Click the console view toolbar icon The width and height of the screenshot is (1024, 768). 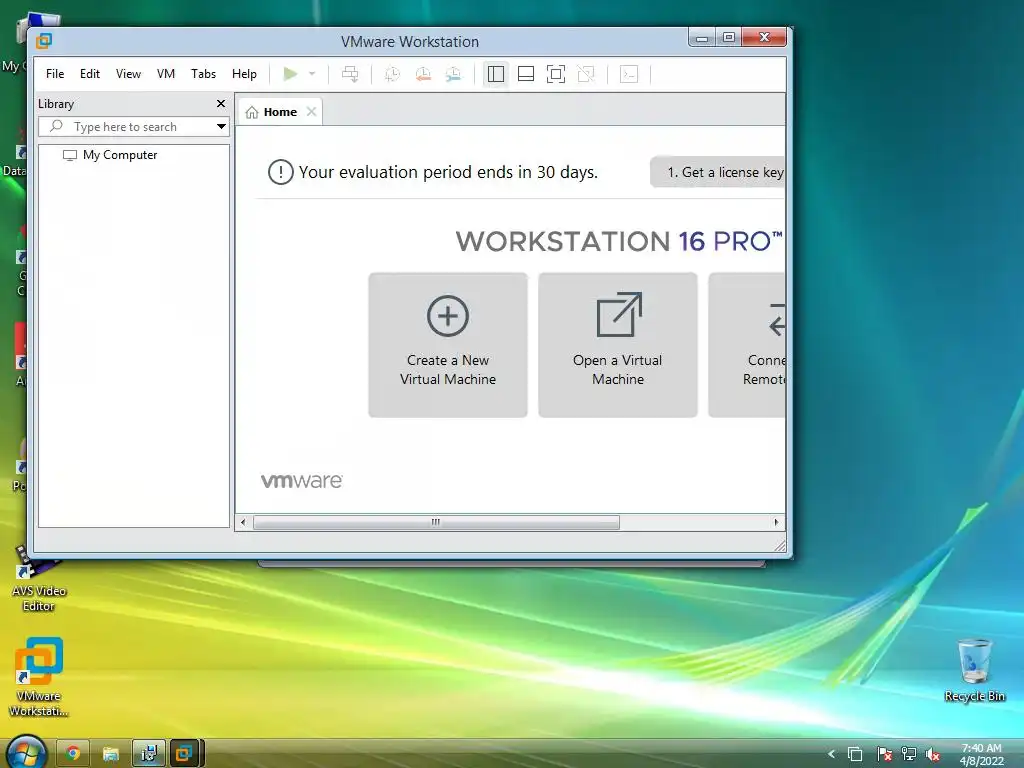click(x=629, y=74)
